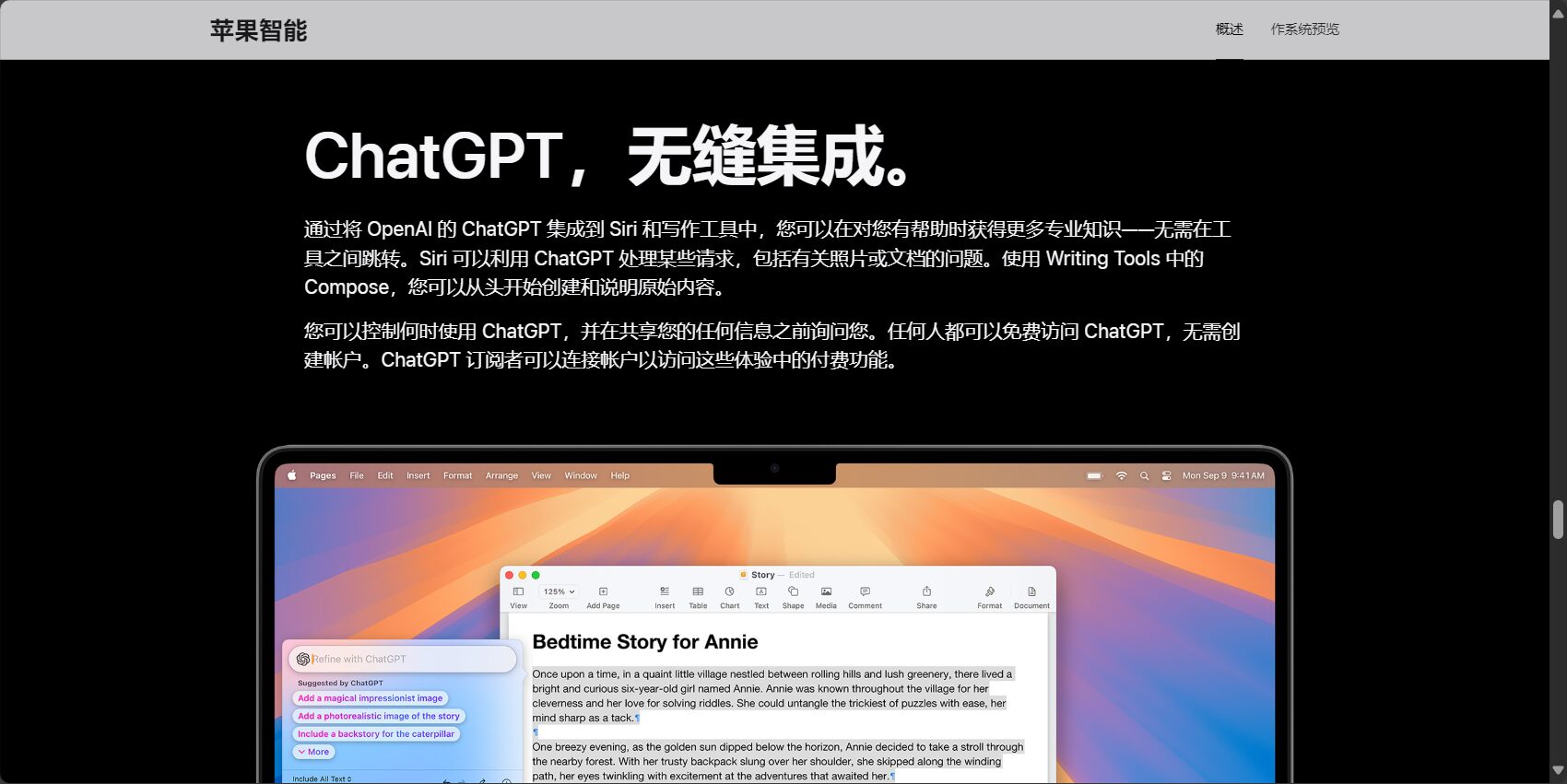1567x784 pixels.
Task: Click the View sidebar icon in Pages toolbar
Action: 518,591
